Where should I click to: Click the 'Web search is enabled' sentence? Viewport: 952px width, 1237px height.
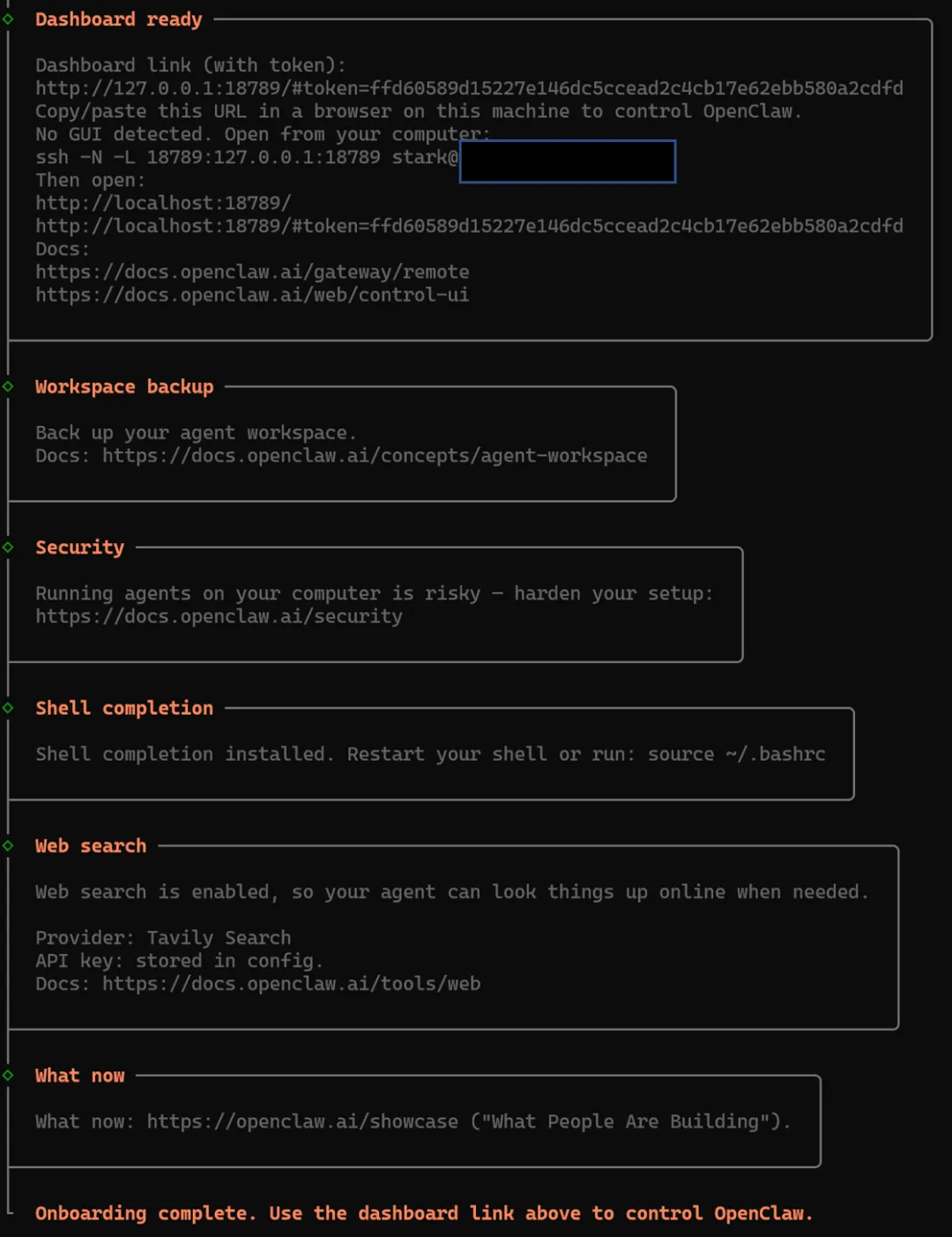pos(452,891)
